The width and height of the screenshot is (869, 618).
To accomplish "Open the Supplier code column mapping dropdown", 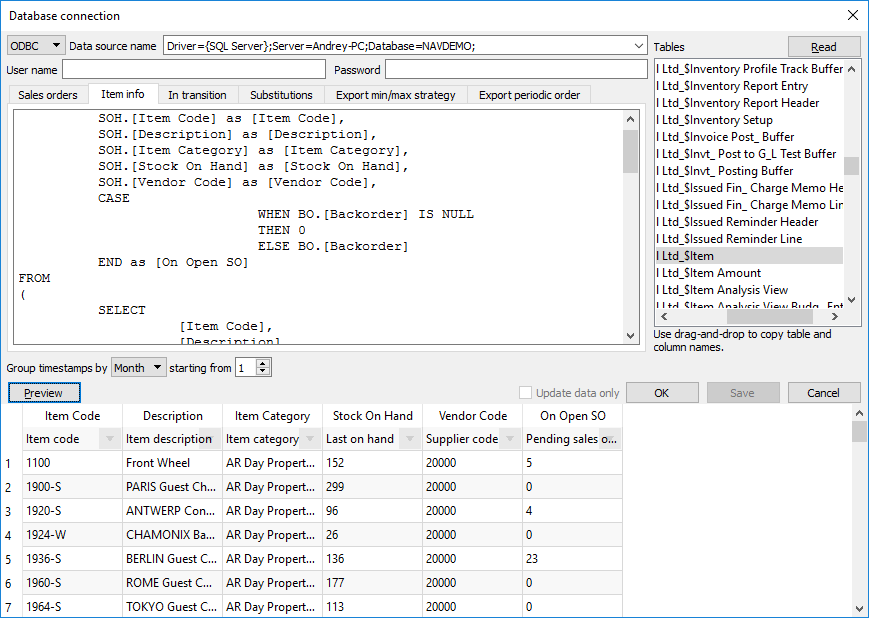I will (x=509, y=439).
